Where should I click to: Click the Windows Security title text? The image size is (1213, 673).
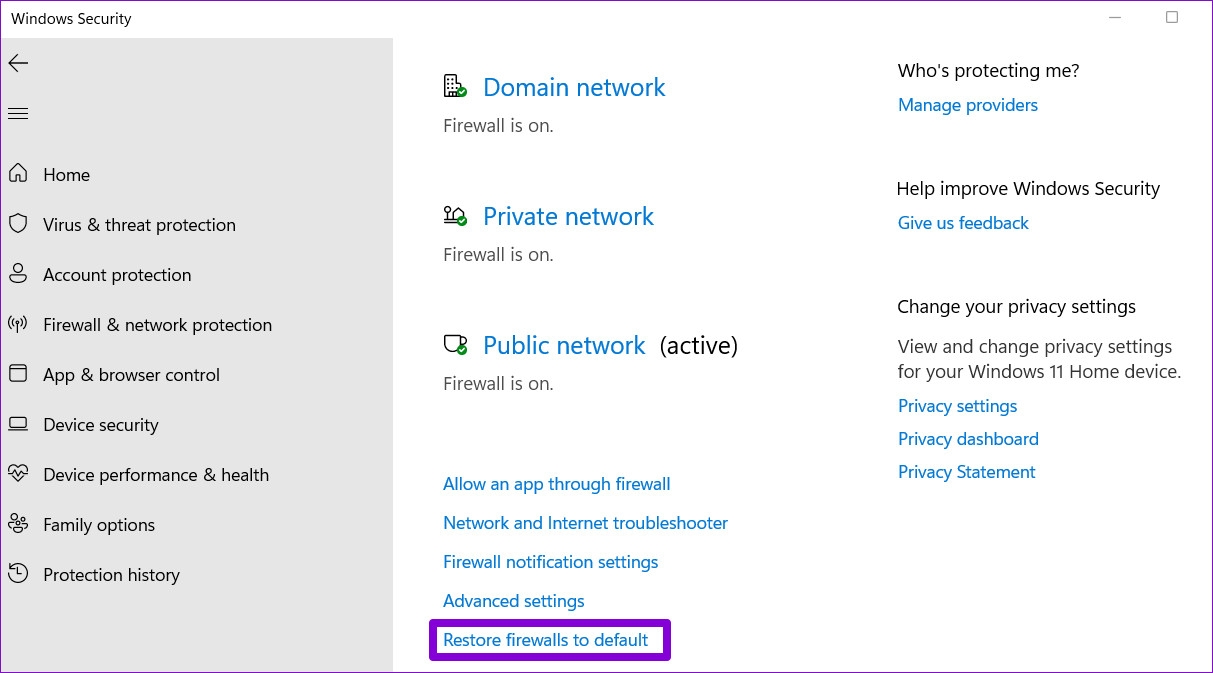pyautogui.click(x=71, y=18)
